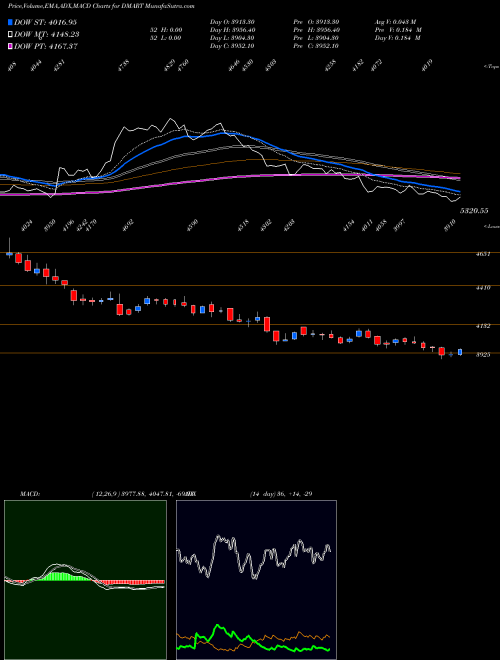Click the magenta DOW PT legend square

pyautogui.click(x=10, y=46)
